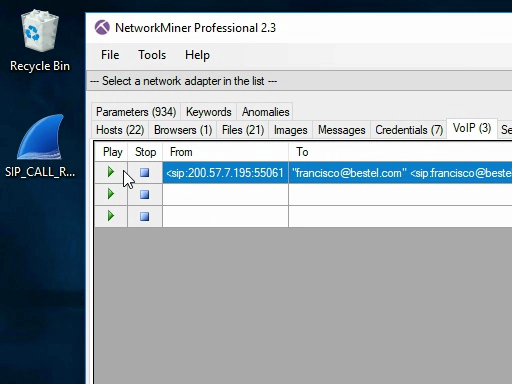
Task: Select the SIP_CALL_R... Wireshark capture file icon
Action: coord(40,146)
